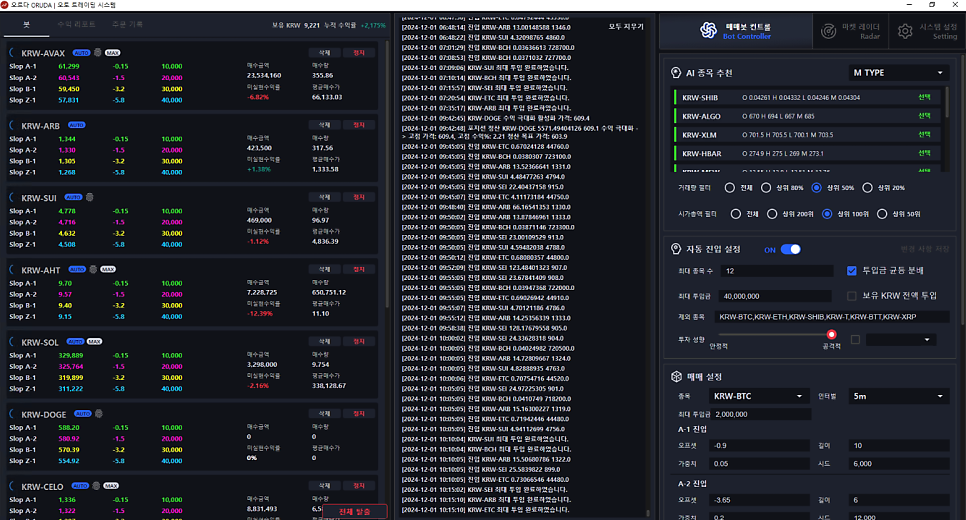
Task: Switch to the 봇 tab
Action: 26,24
